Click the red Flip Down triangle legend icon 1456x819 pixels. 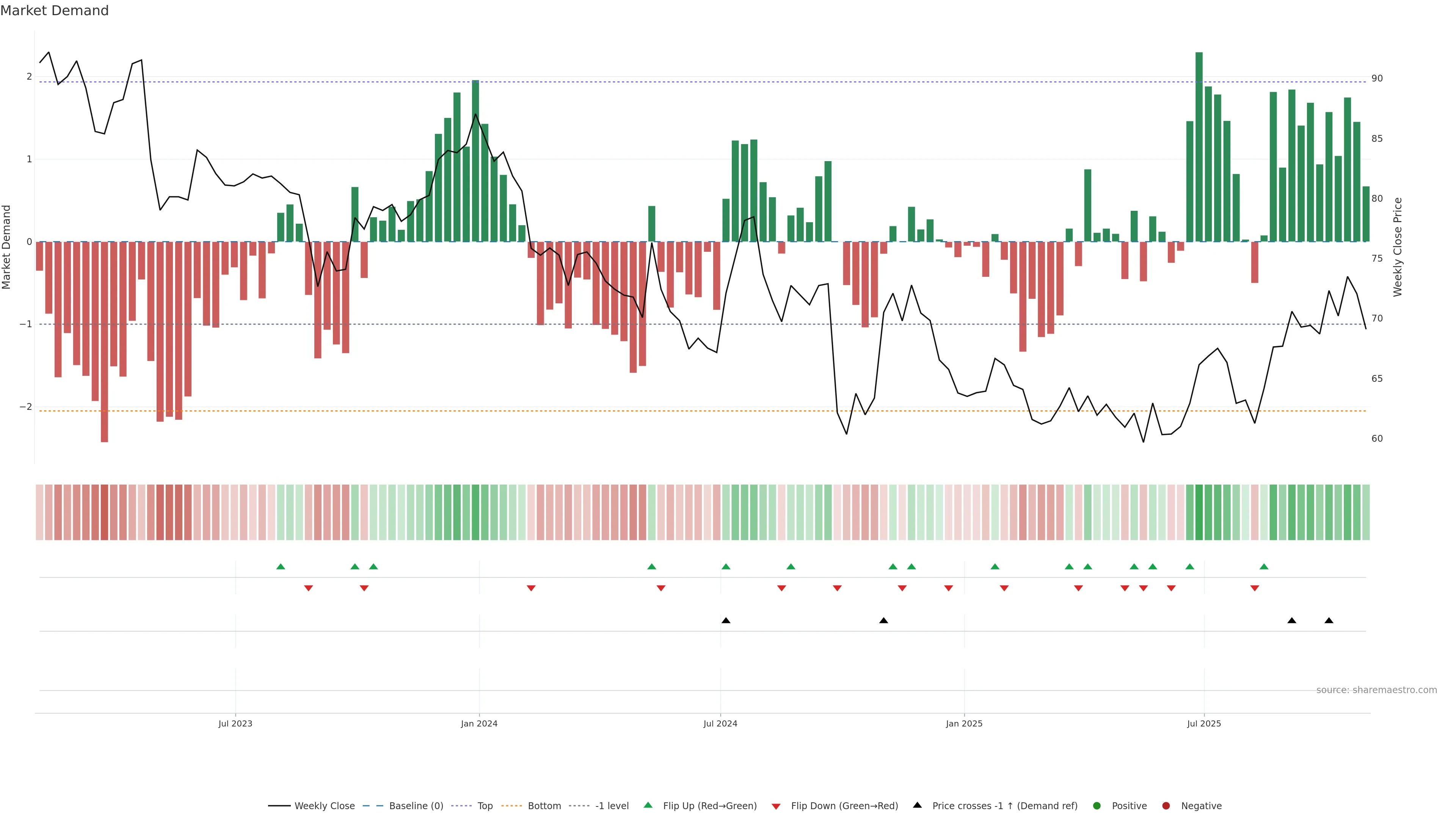[776, 806]
